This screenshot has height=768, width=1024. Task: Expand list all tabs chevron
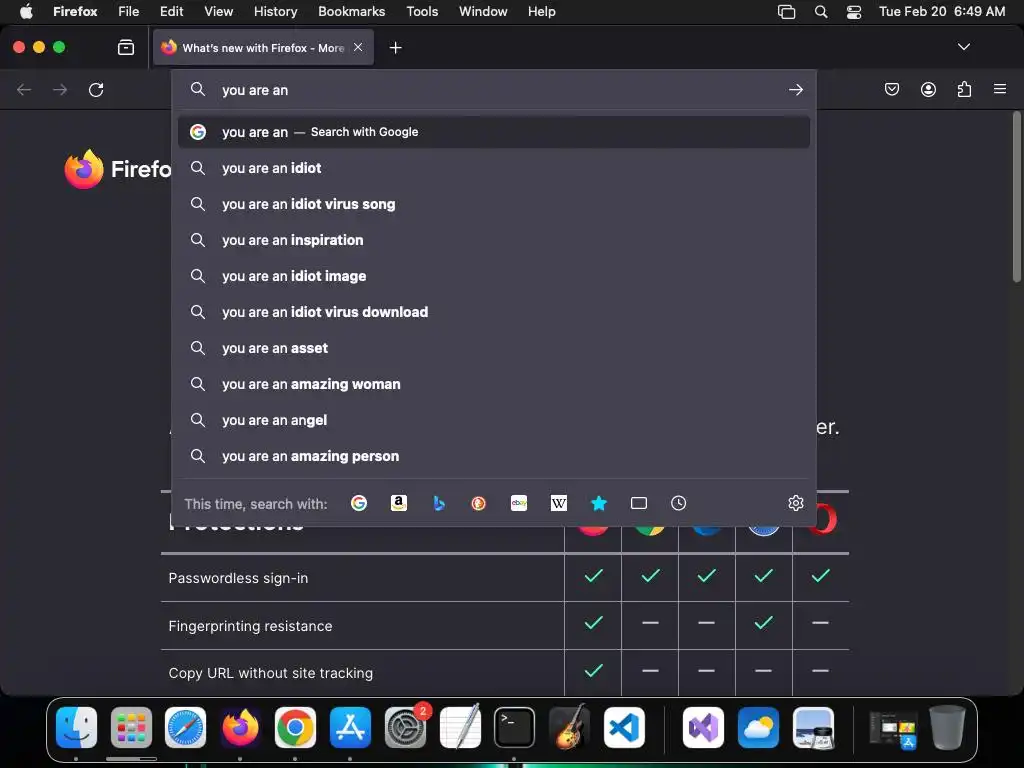tap(963, 47)
